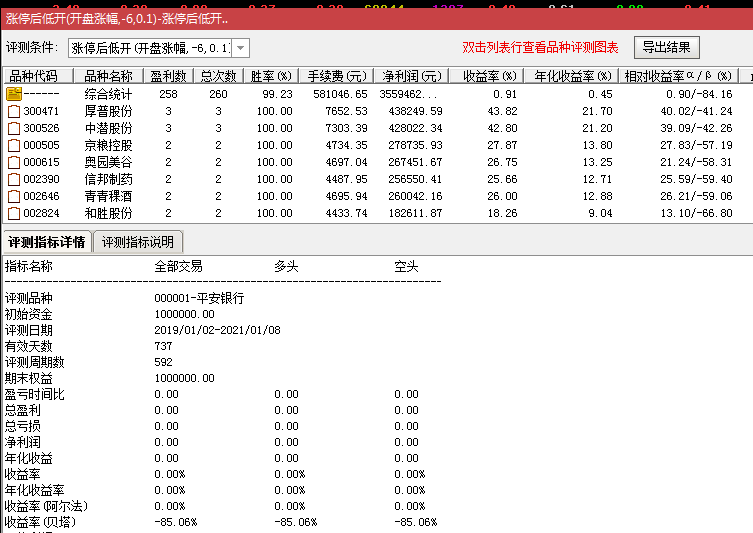Select the 厚普股份 row name
Viewport: 753px width, 533px height.
(x=108, y=111)
